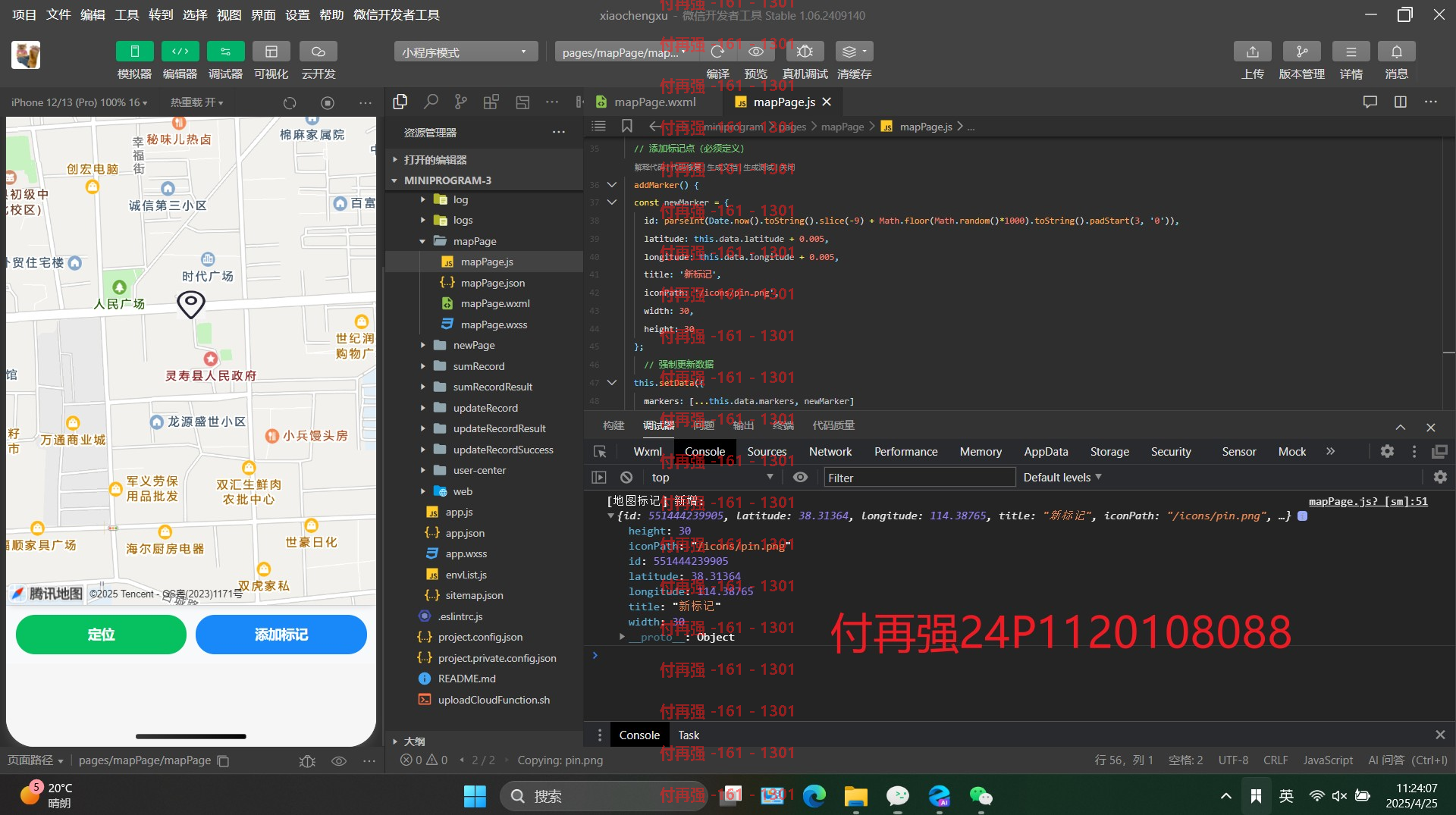Toggle the simulator (模拟器) panel button
The width and height of the screenshot is (1456, 815).
point(134,52)
